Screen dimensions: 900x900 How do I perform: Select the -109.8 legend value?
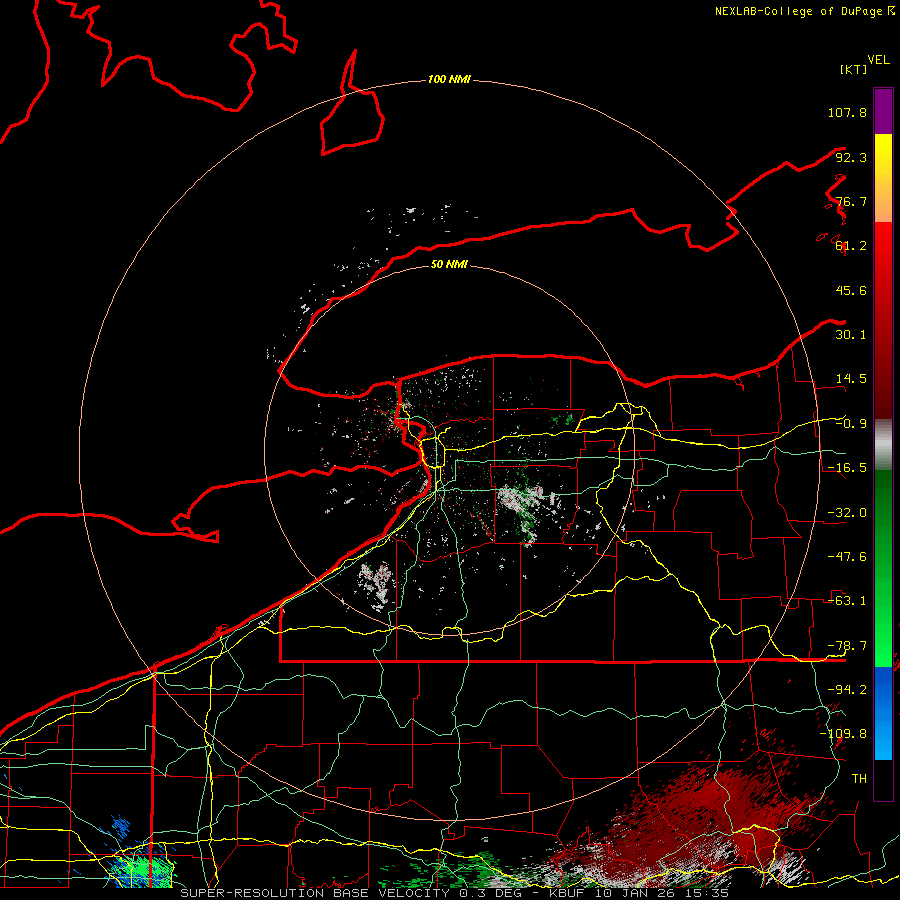coord(843,734)
